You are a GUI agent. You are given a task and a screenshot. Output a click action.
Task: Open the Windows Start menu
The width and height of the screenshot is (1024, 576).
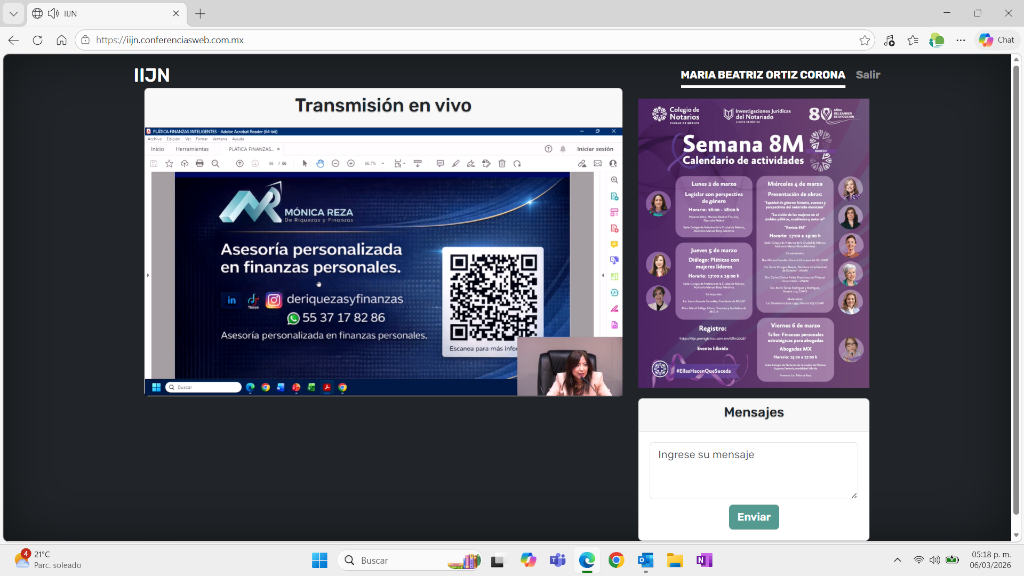(319, 560)
